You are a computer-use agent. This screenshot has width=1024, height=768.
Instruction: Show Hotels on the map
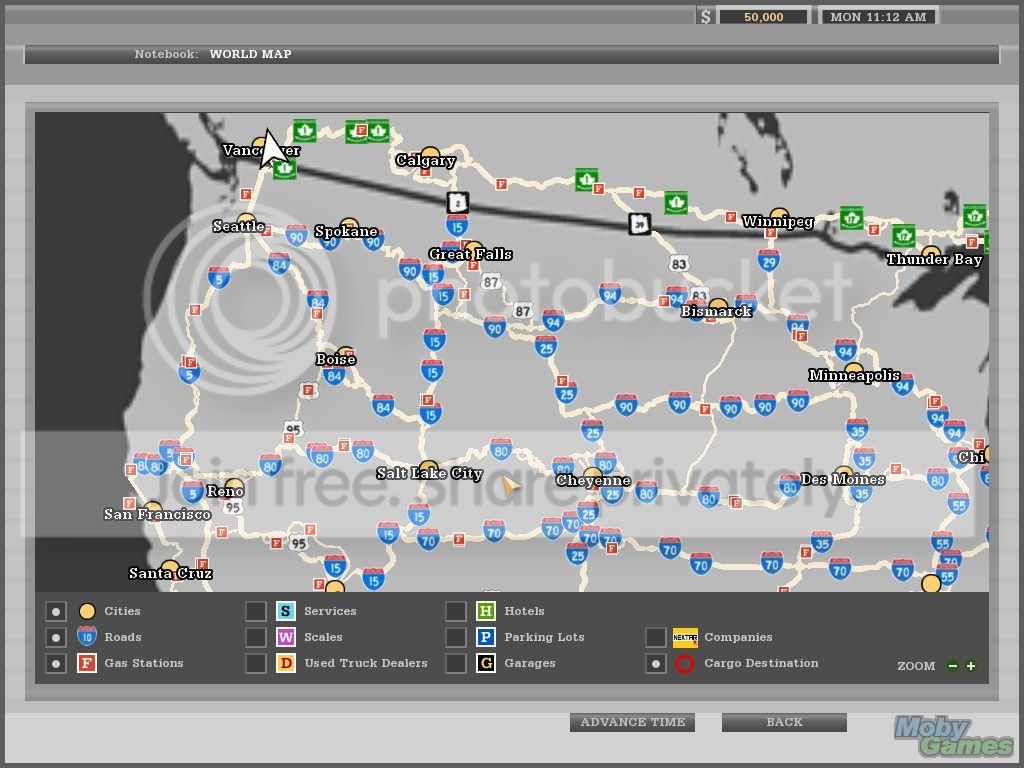coord(456,612)
